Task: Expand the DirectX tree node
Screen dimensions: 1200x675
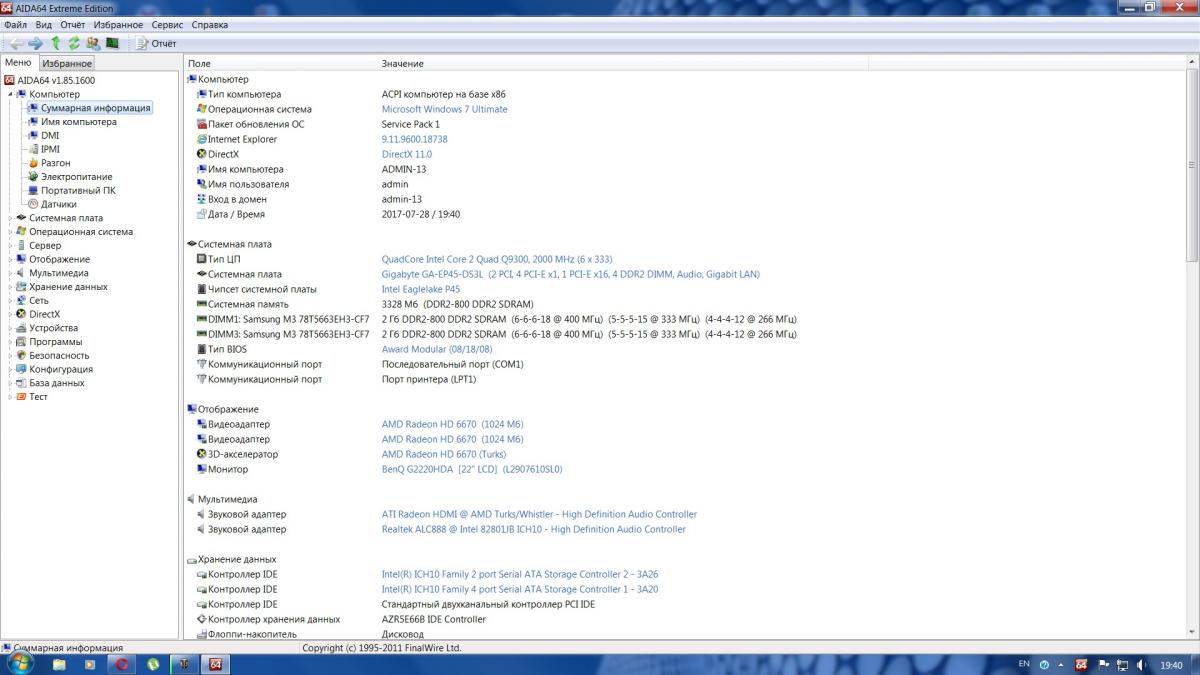Action: tap(10, 314)
